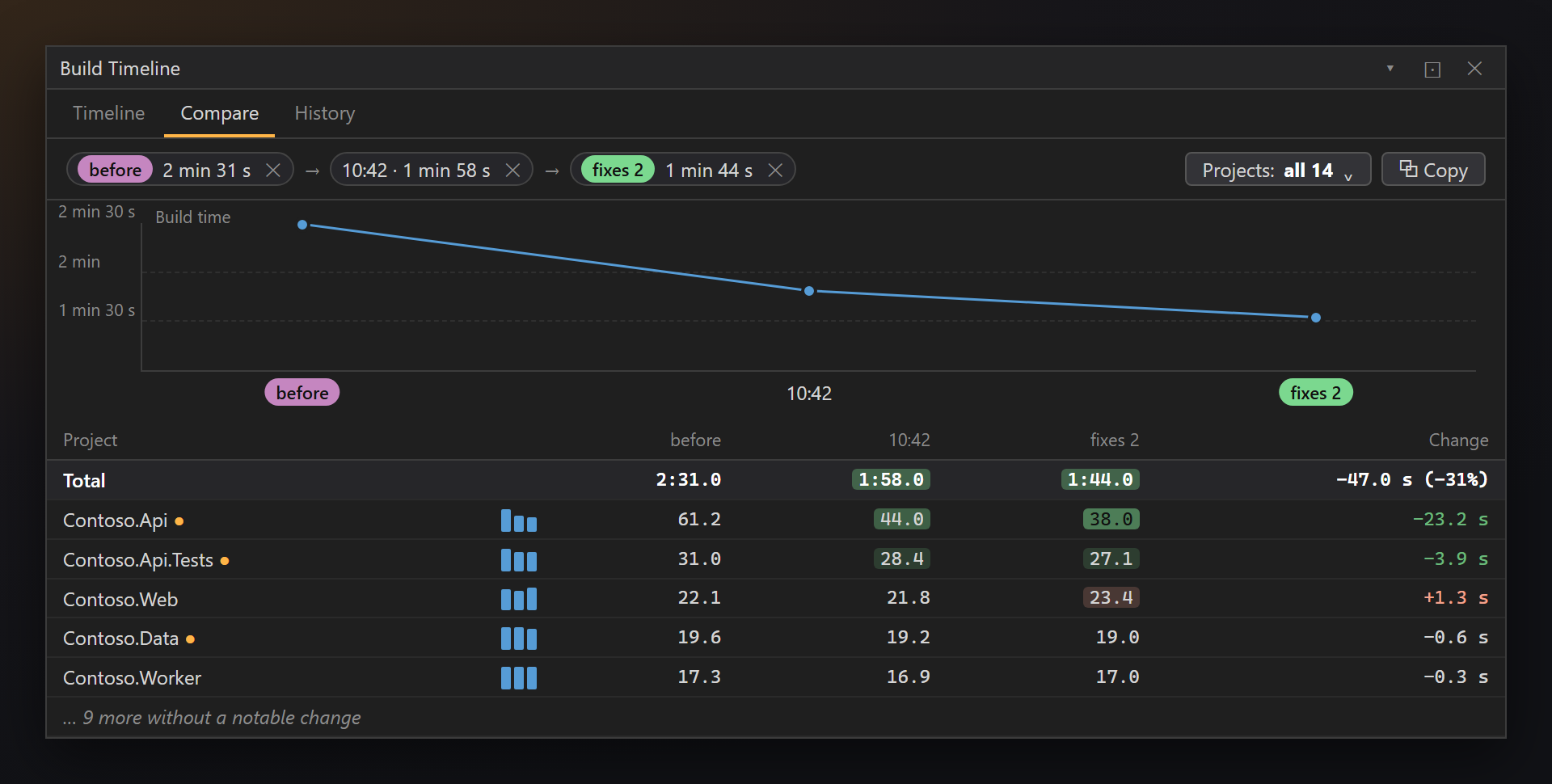Sort by the Change column header

click(x=1458, y=440)
